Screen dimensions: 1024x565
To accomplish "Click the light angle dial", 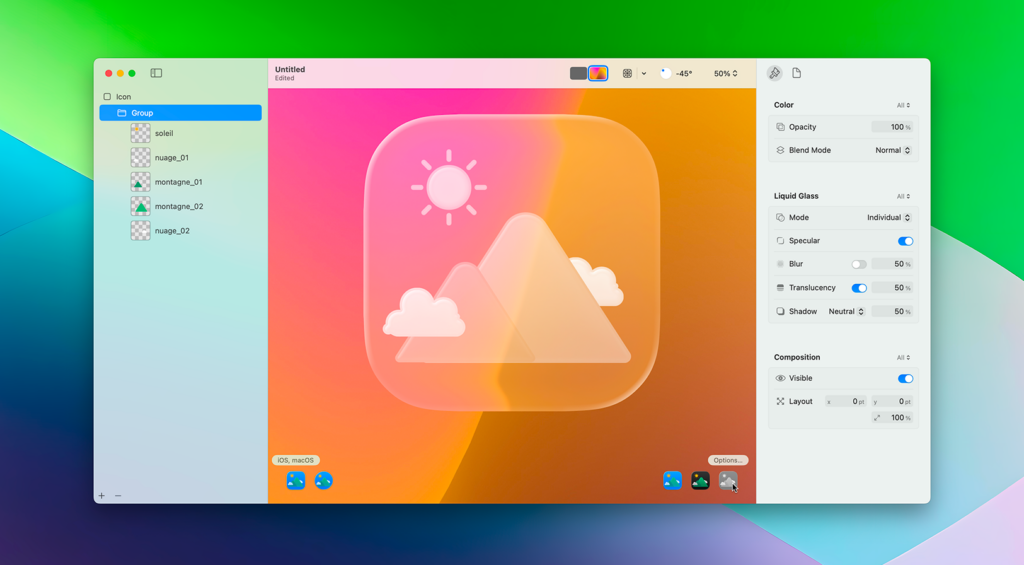I will (666, 73).
